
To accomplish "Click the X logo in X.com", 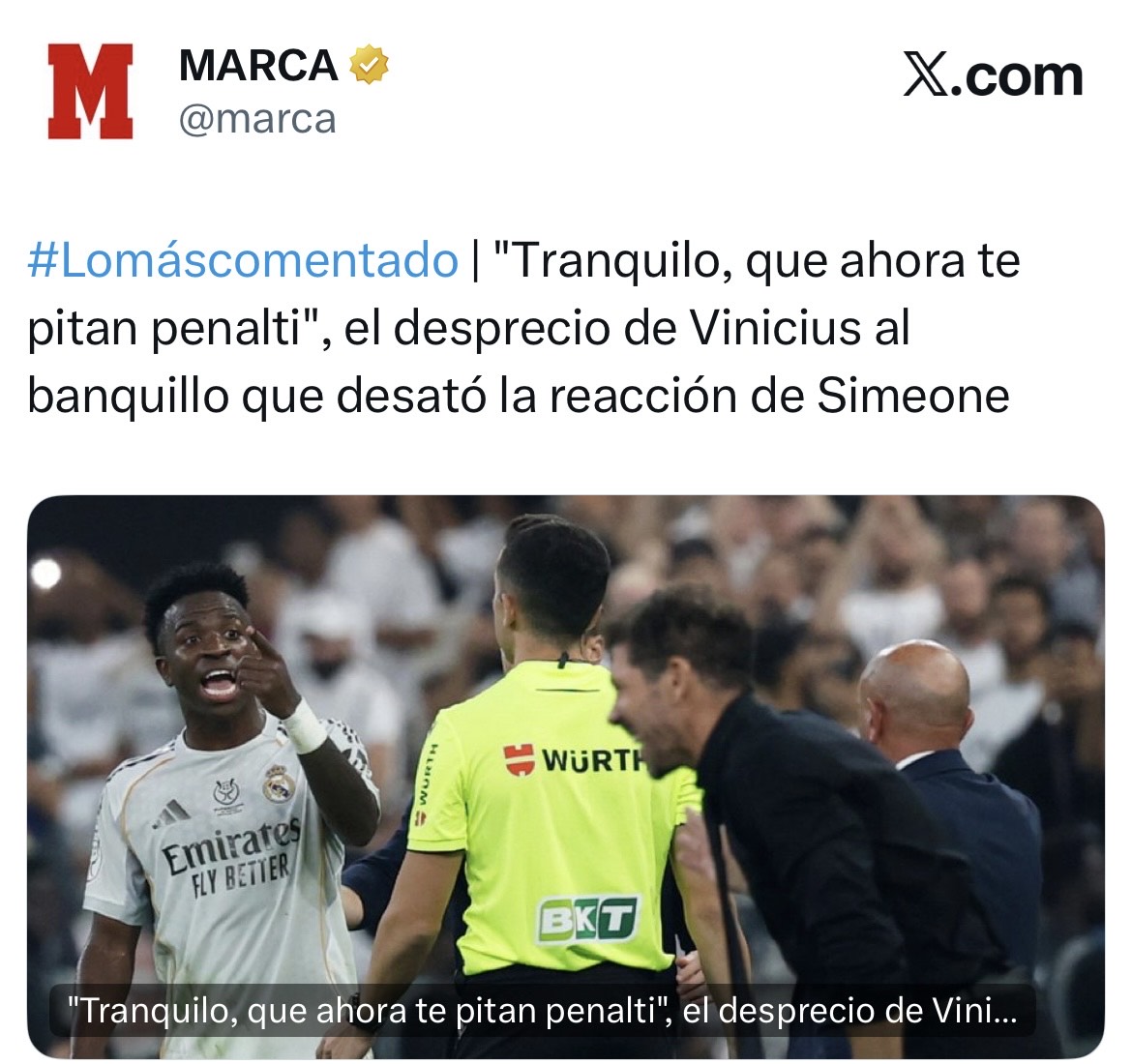I will click(926, 74).
